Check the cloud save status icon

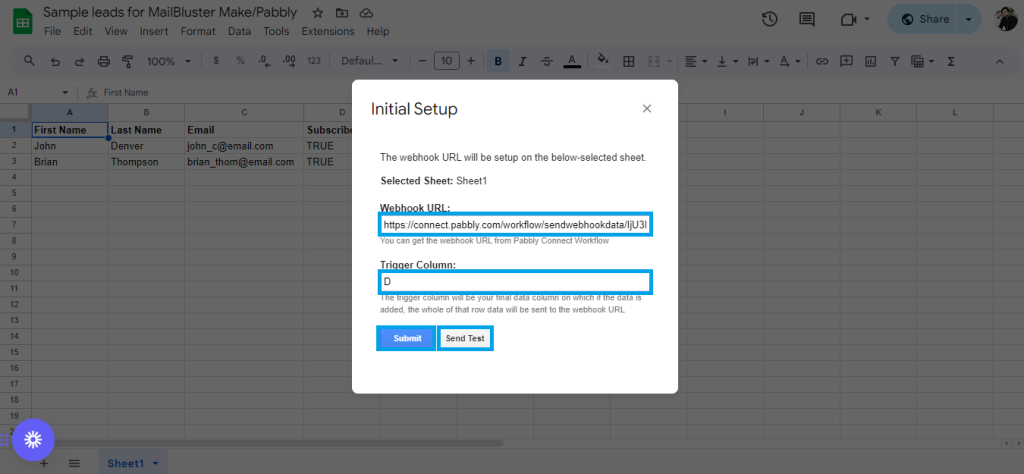coord(367,13)
